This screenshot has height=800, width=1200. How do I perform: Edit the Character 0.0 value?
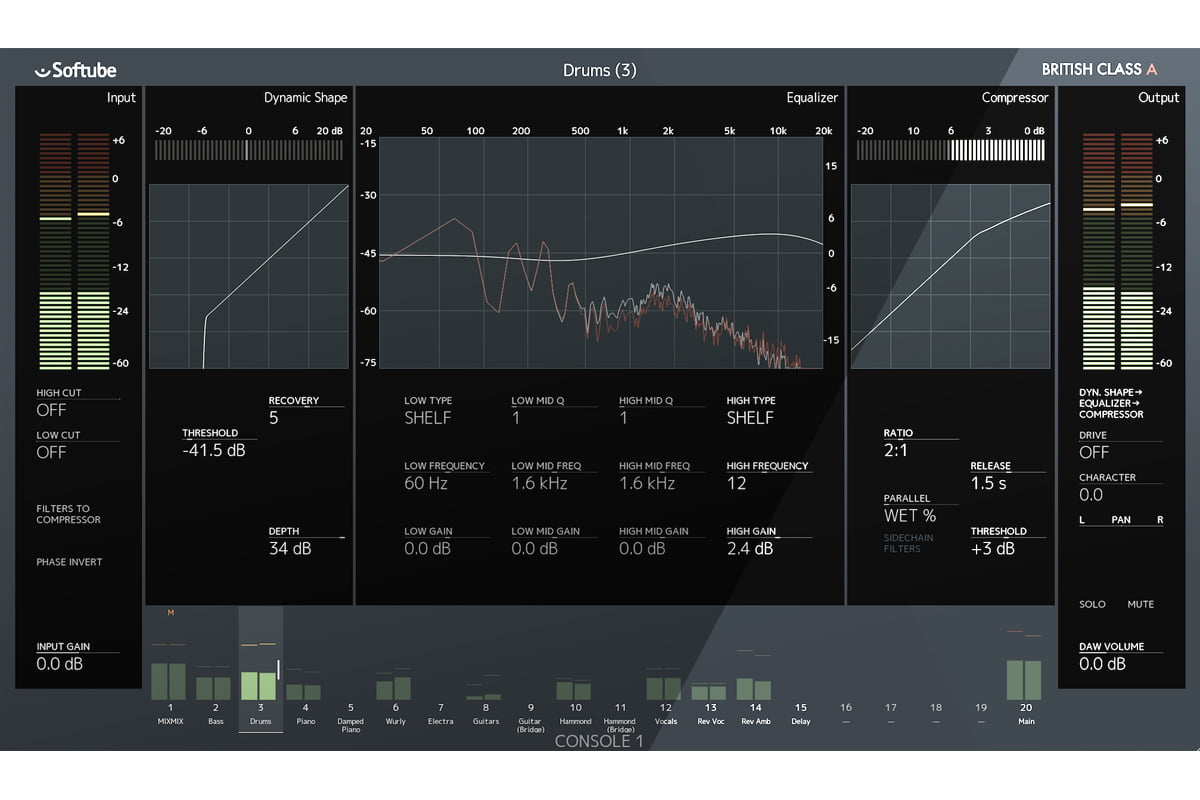1091,494
